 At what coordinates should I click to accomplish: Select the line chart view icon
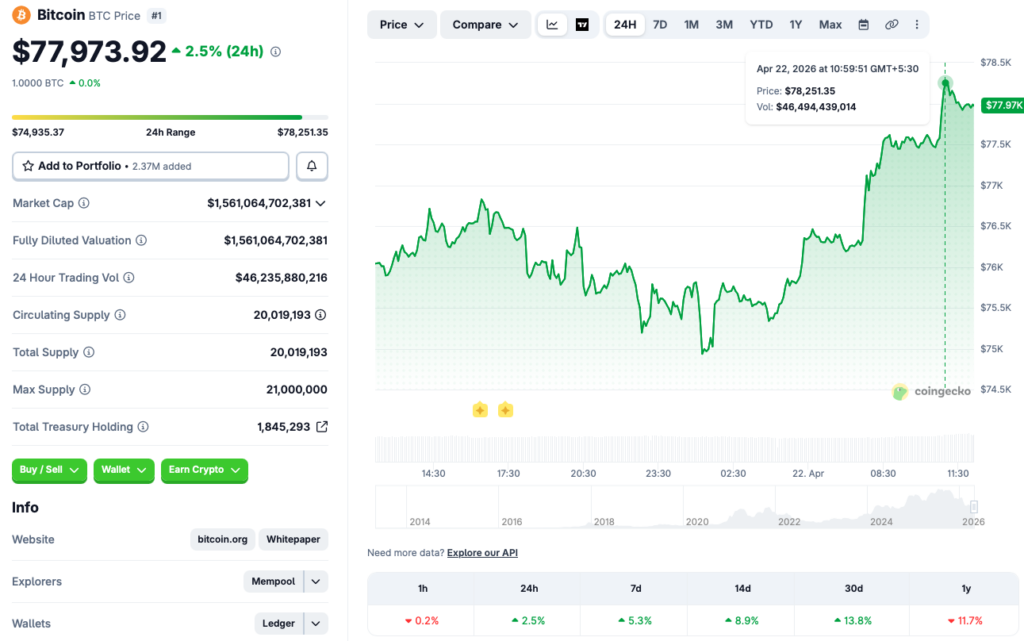[x=551, y=24]
